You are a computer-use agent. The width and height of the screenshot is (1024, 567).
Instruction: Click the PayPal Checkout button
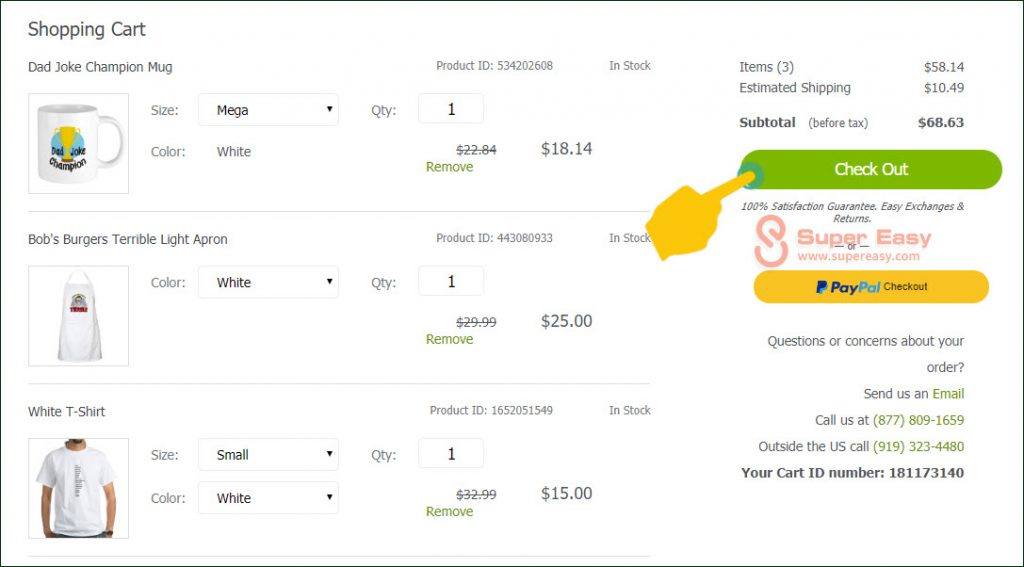point(871,287)
